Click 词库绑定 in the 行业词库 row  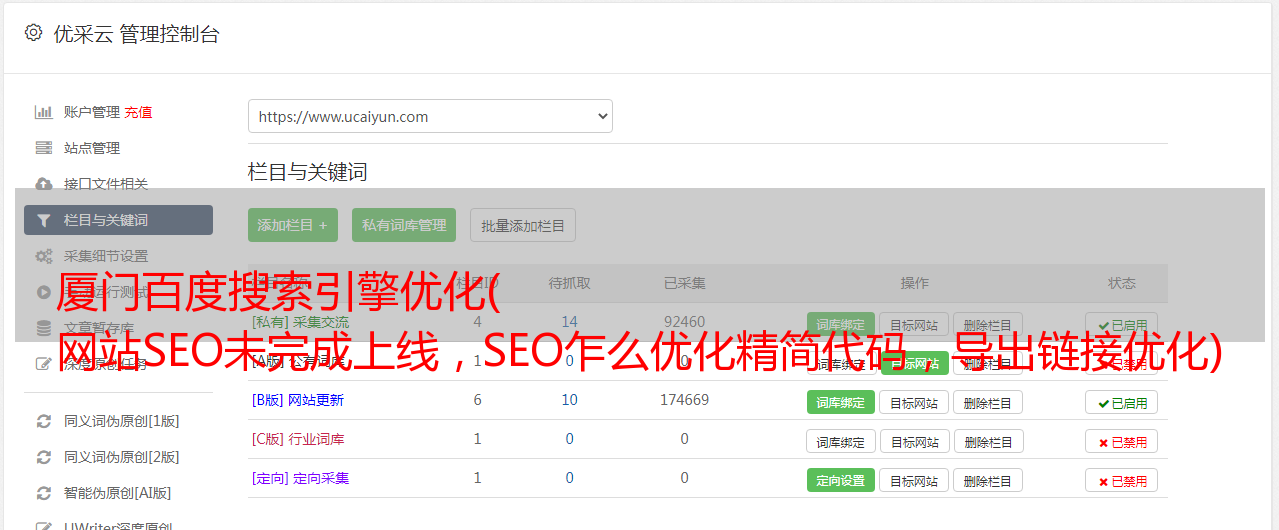click(x=841, y=441)
